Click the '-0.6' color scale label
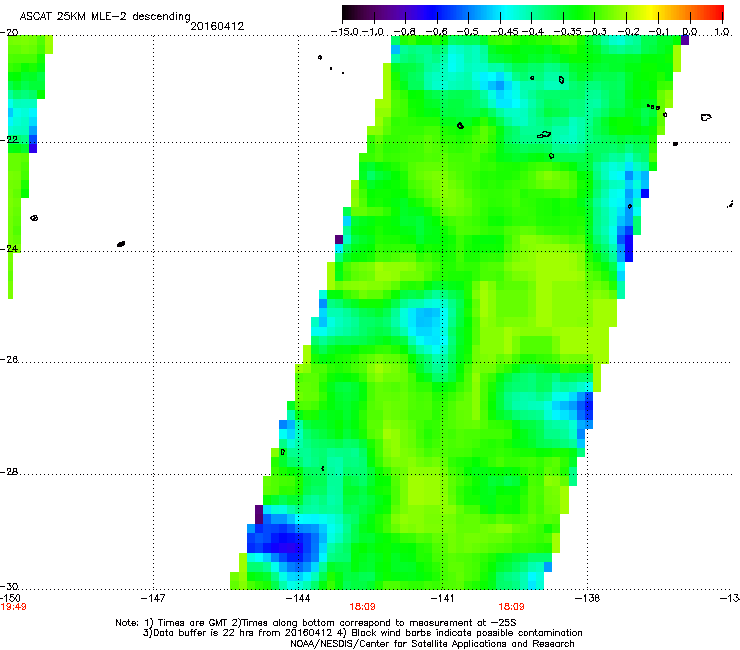This screenshot has width=740, height=650. point(437,32)
